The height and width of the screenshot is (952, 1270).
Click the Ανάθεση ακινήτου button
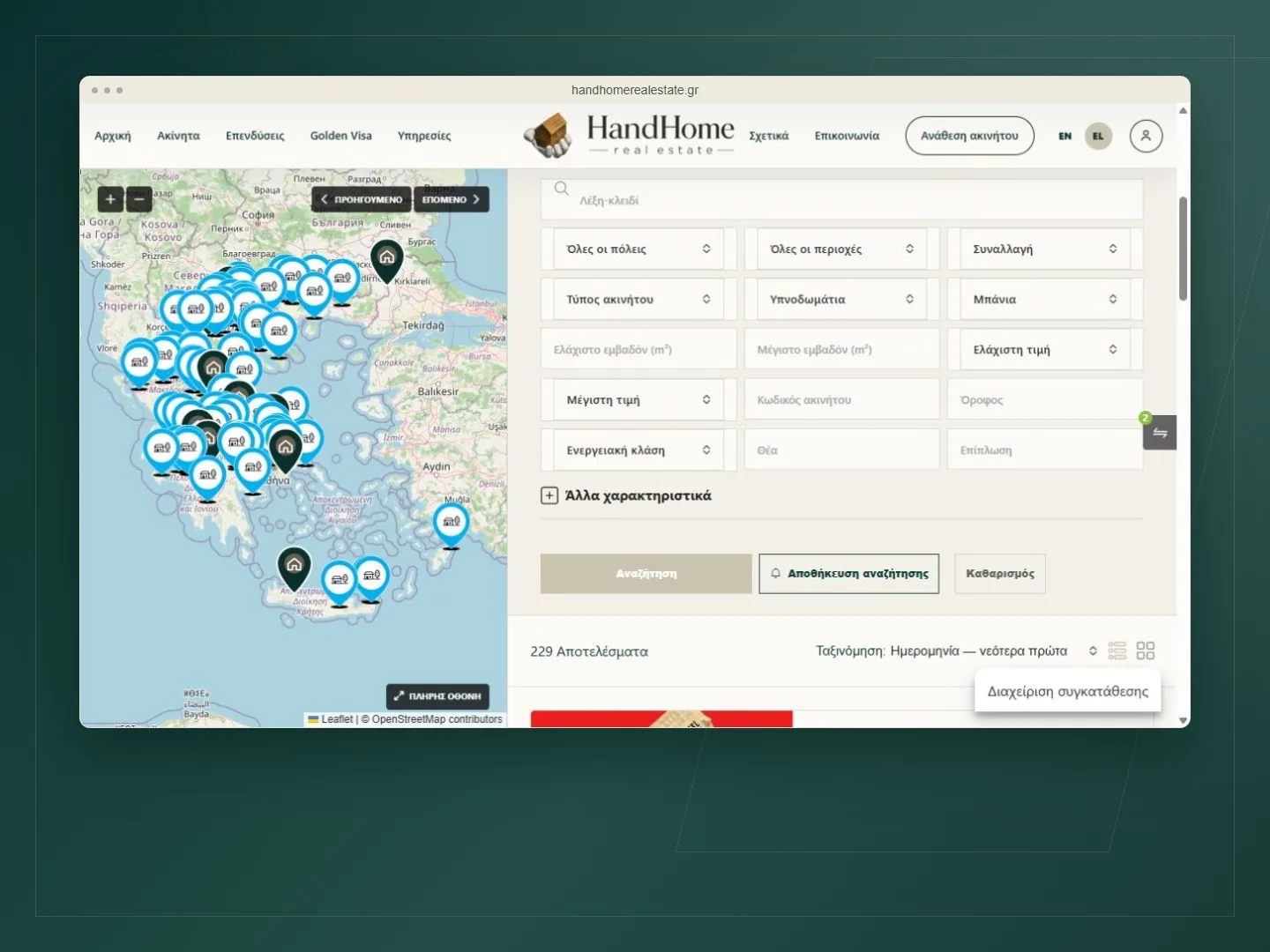coord(969,136)
